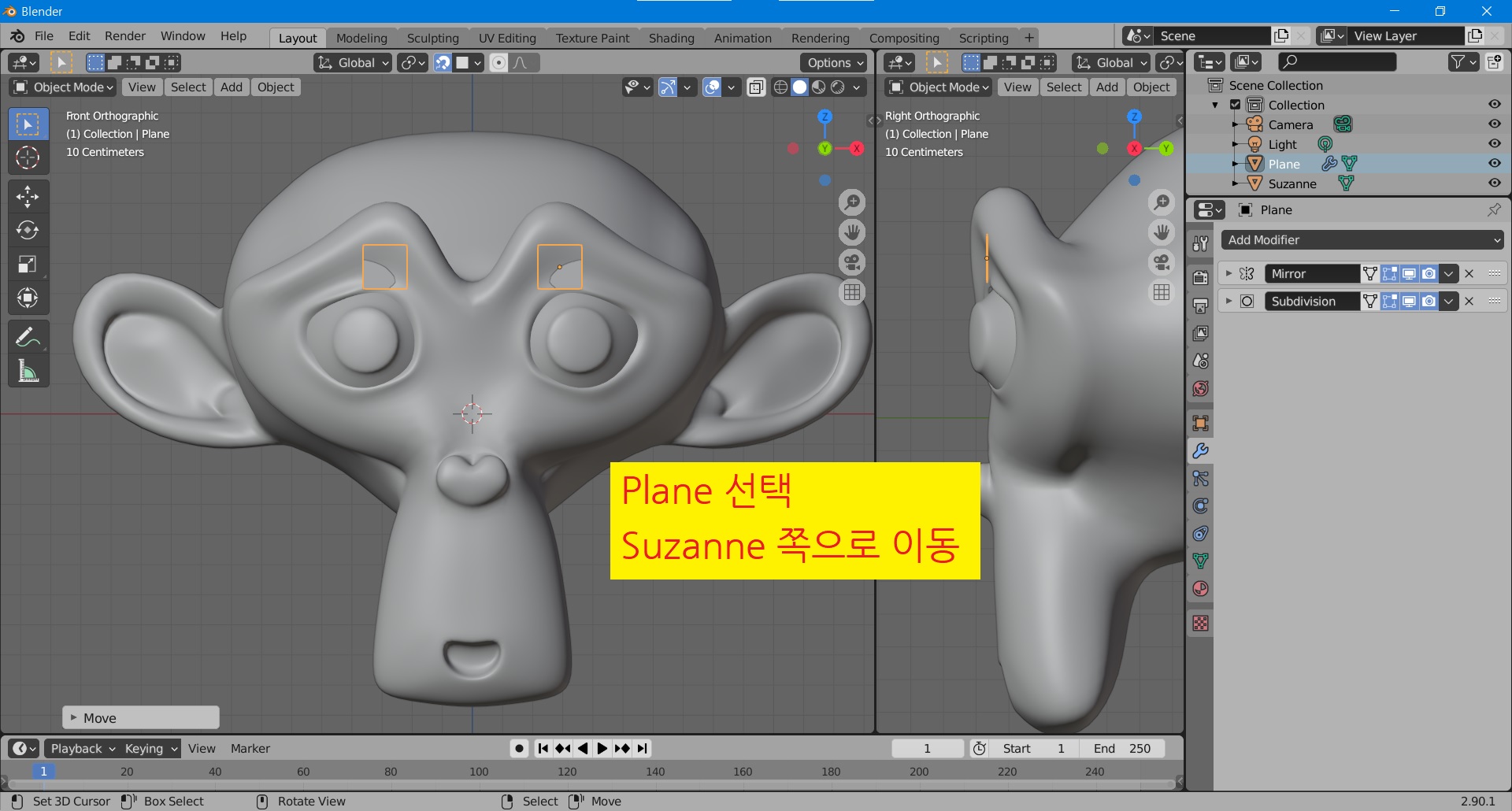
Task: Toggle Mirror modifier render visibility
Action: [x=1429, y=274]
